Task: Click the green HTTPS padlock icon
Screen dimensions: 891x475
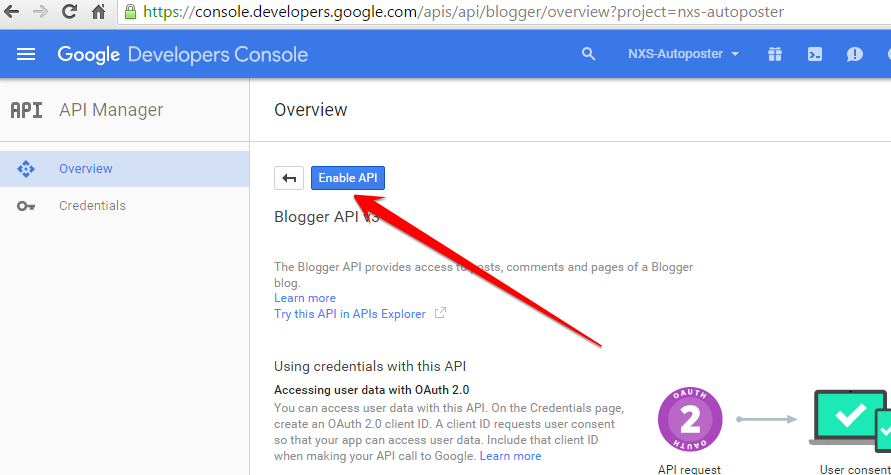Action: point(130,11)
